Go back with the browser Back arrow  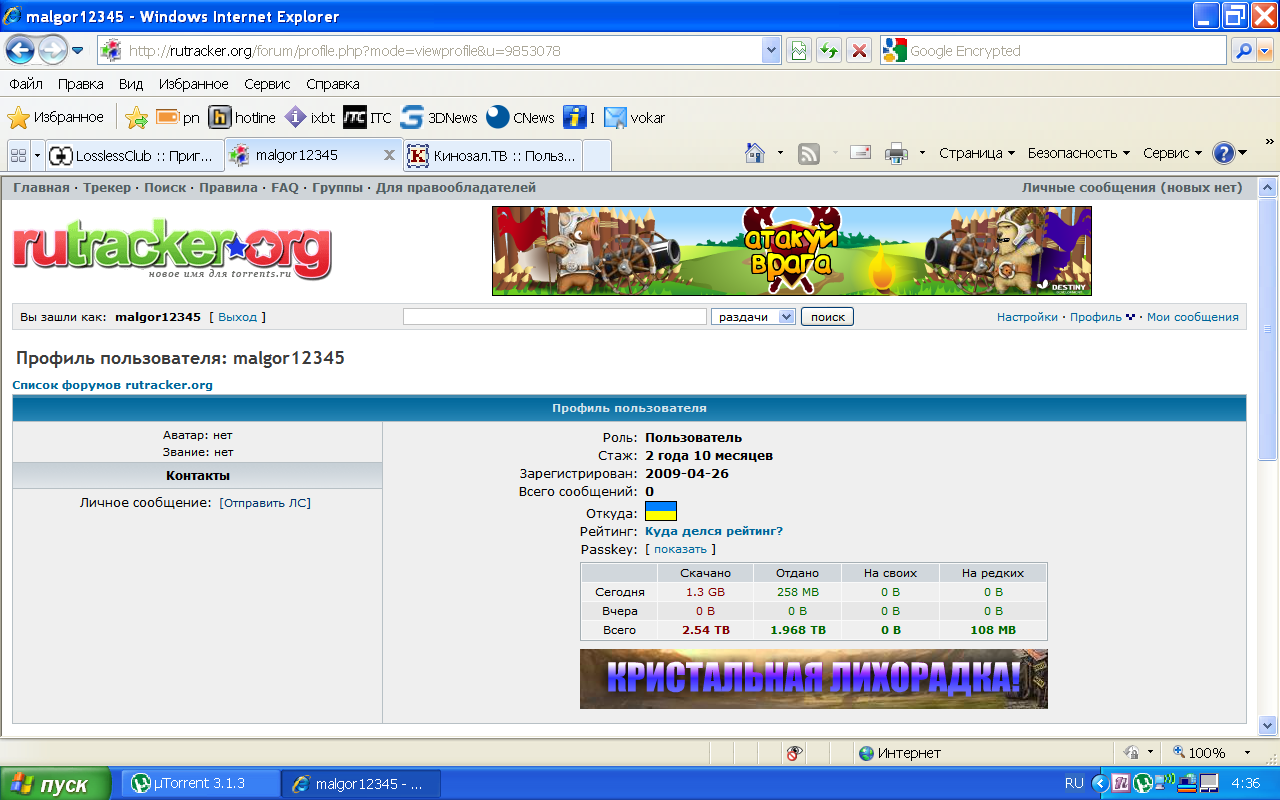(21, 49)
